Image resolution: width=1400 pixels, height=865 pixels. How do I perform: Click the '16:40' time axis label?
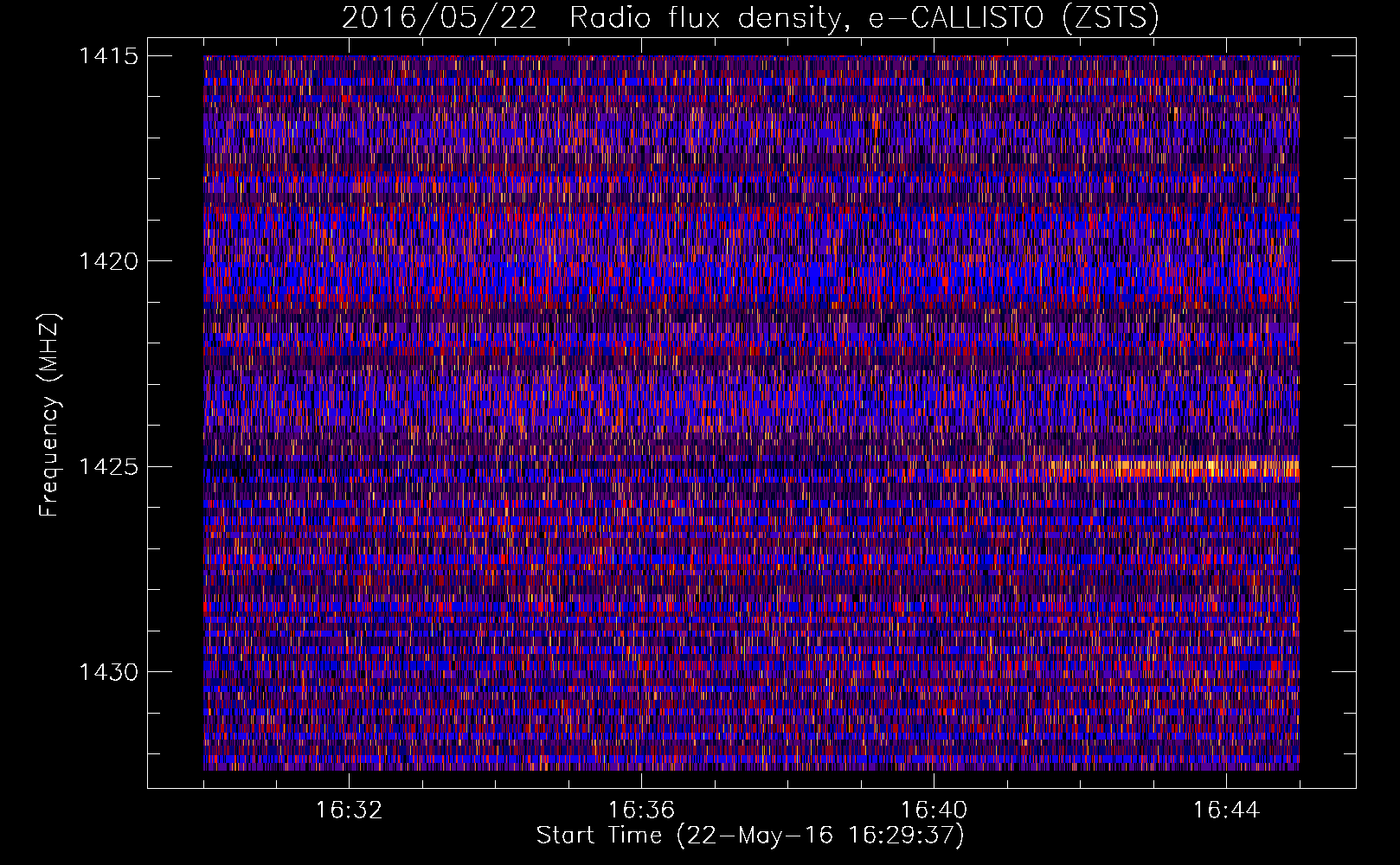point(934,811)
